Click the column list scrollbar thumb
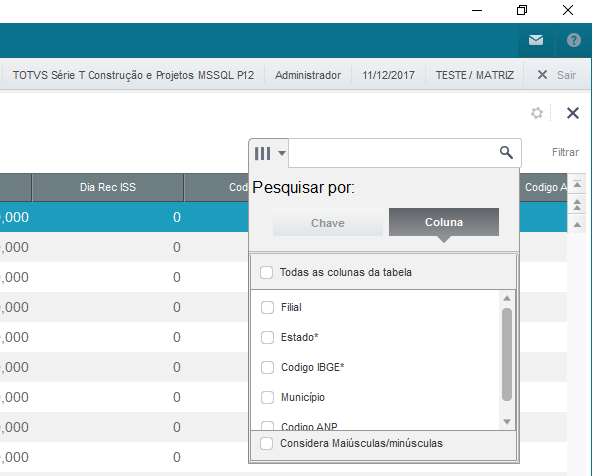Viewport: 592px width, 476px height. [x=507, y=354]
